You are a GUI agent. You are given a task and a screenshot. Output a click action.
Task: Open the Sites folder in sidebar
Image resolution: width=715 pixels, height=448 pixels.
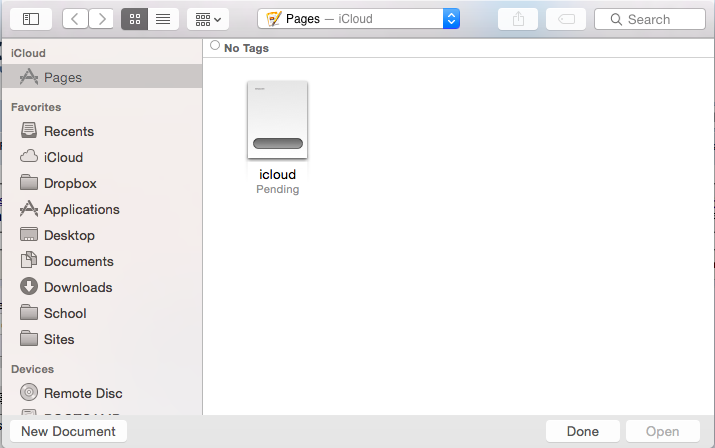pyautogui.click(x=102, y=339)
